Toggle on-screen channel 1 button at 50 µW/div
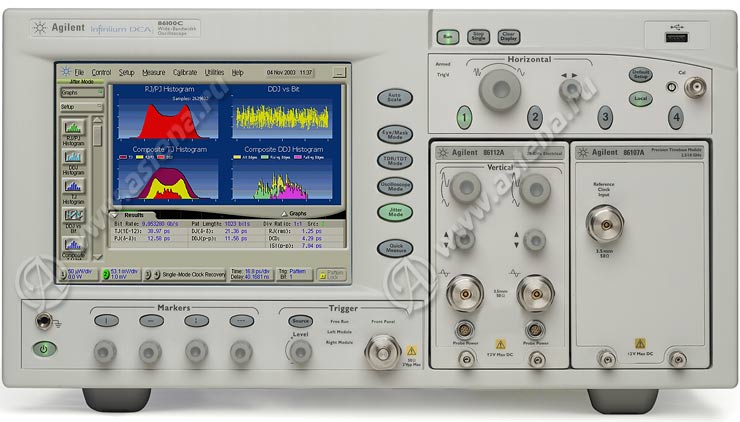Image resolution: width=740 pixels, height=422 pixels. click(64, 274)
